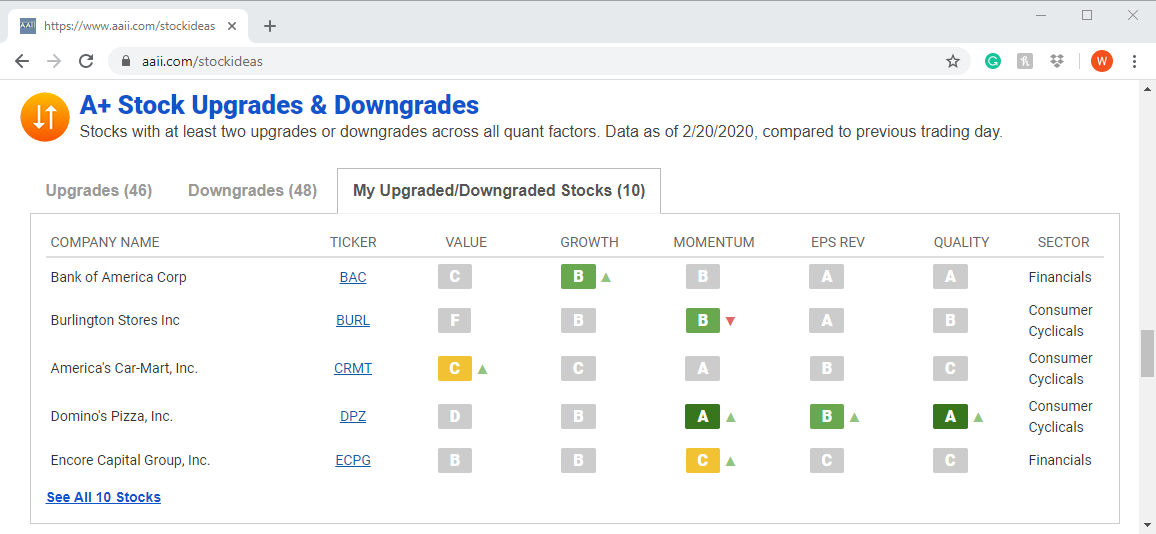Click the SECTOR column header
The width and height of the screenshot is (1156, 534).
1063,242
